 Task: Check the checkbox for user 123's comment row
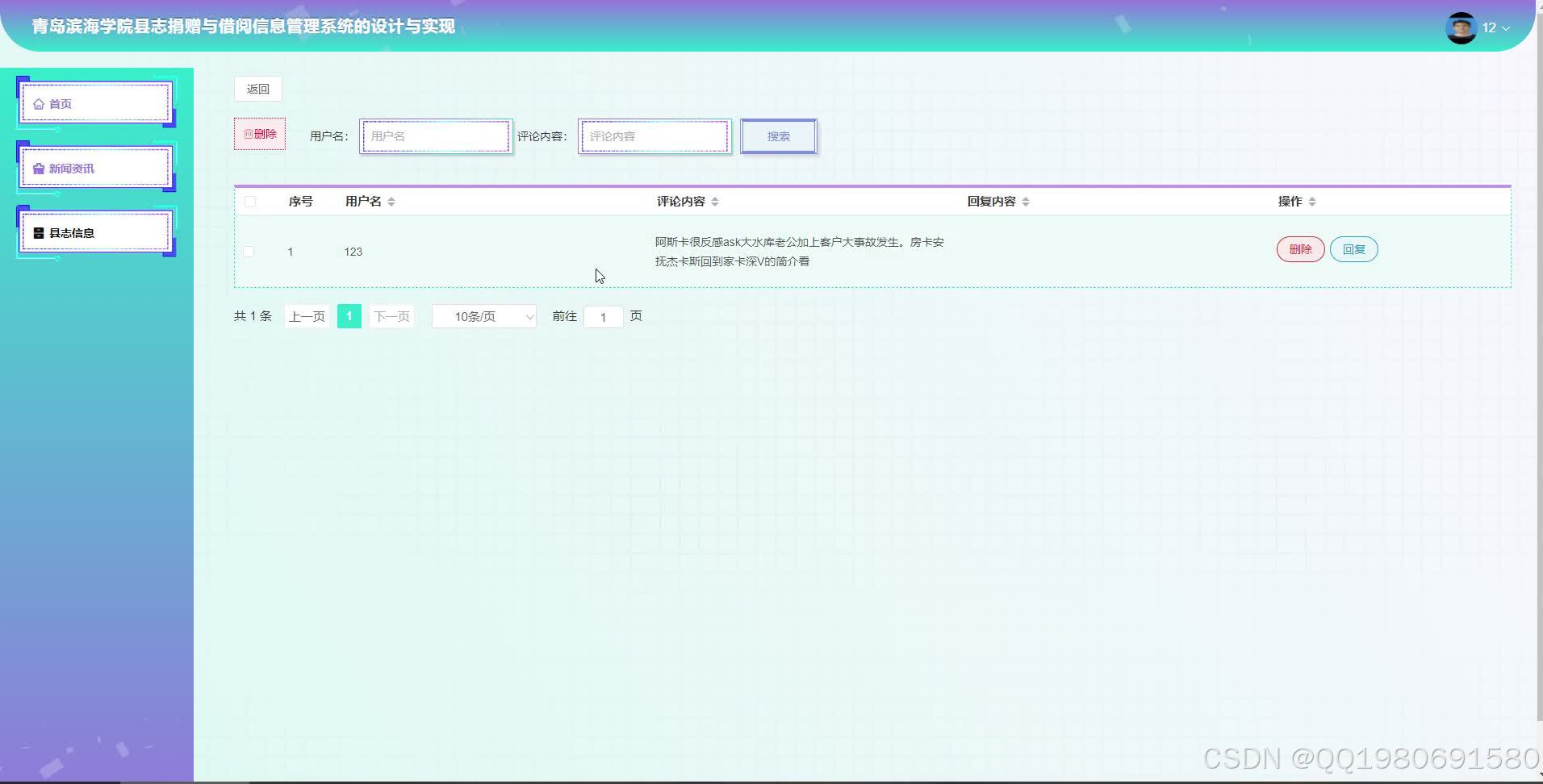[x=249, y=251]
